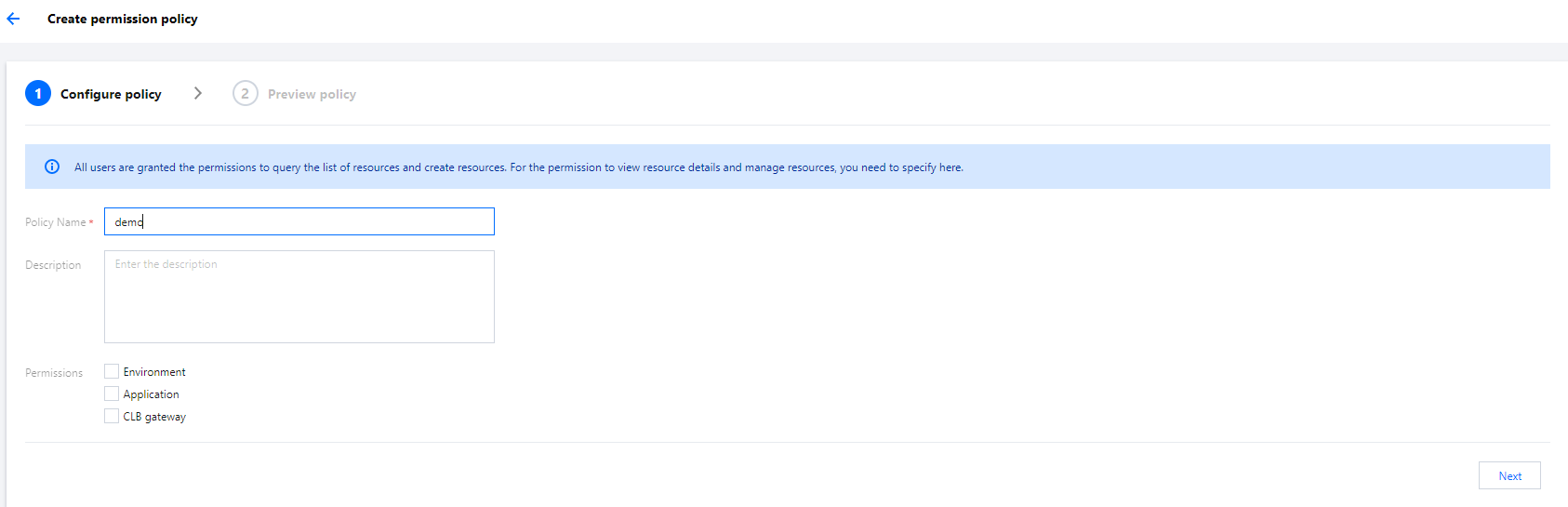Click the Policy Name field label
1568x507 pixels.
[x=56, y=222]
